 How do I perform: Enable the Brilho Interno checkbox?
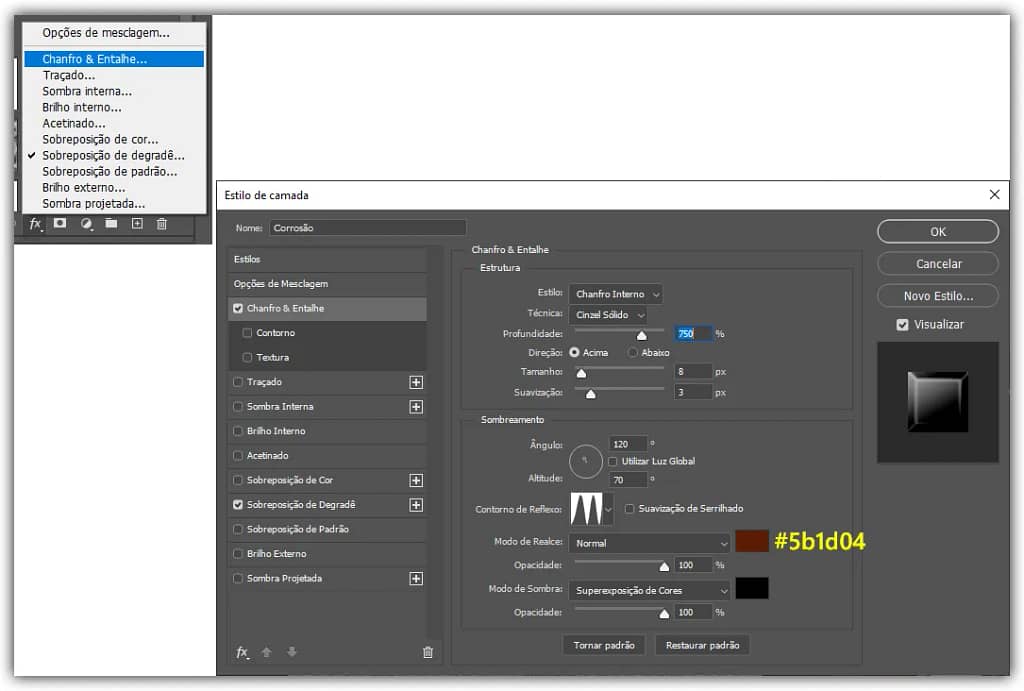pyautogui.click(x=238, y=431)
